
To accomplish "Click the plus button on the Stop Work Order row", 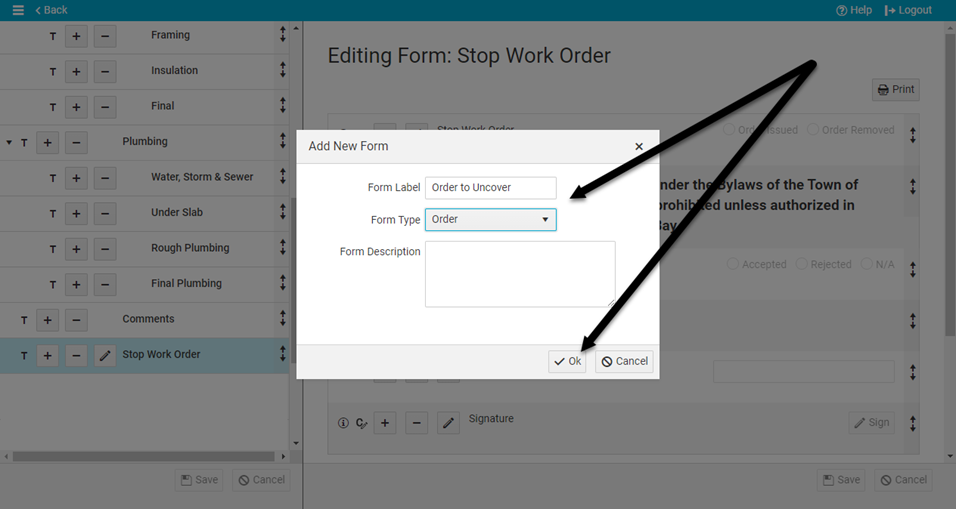I will tap(48, 355).
